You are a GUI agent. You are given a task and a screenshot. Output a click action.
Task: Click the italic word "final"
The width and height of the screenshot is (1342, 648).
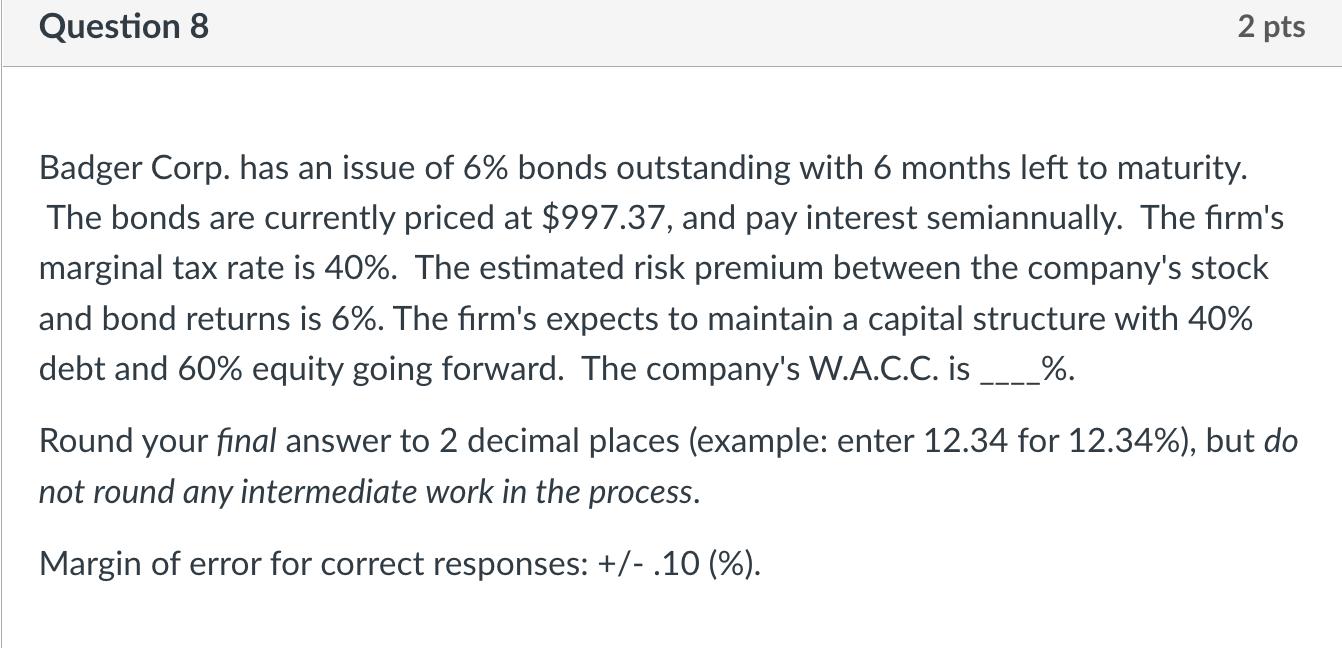click(246, 441)
